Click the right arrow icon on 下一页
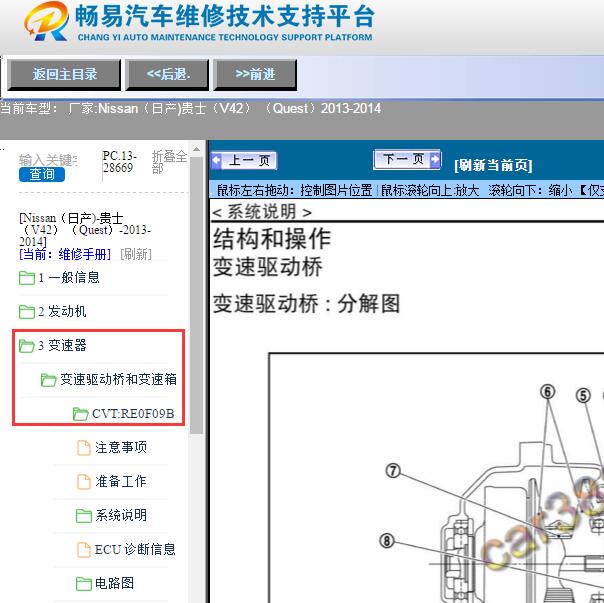604x603 pixels. pyautogui.click(x=435, y=158)
